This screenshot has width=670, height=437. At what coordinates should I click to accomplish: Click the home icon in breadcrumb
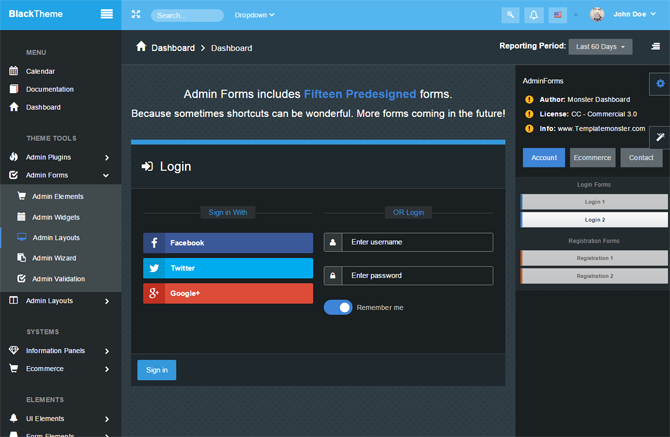coord(141,46)
